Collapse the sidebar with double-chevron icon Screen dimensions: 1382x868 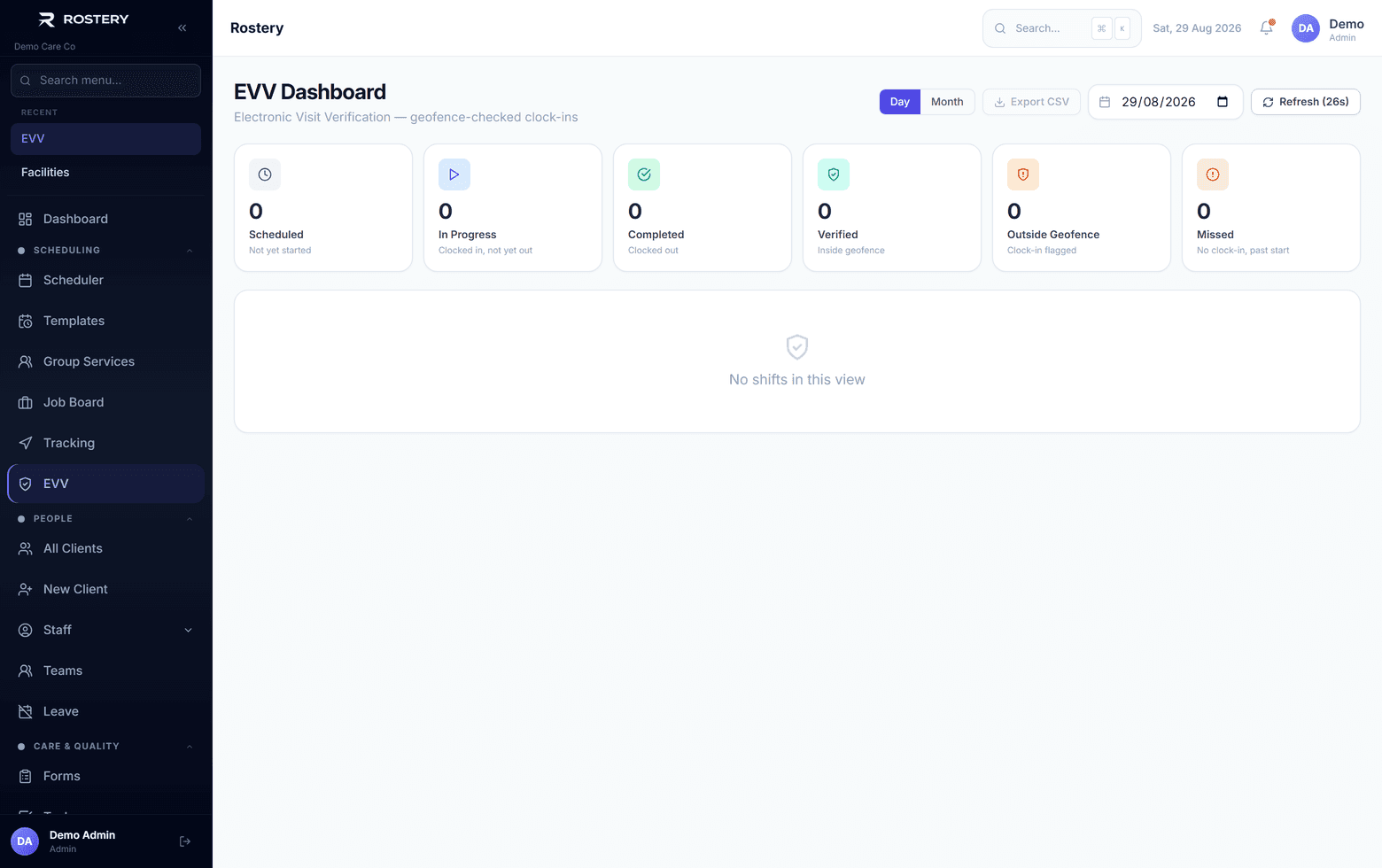(182, 28)
